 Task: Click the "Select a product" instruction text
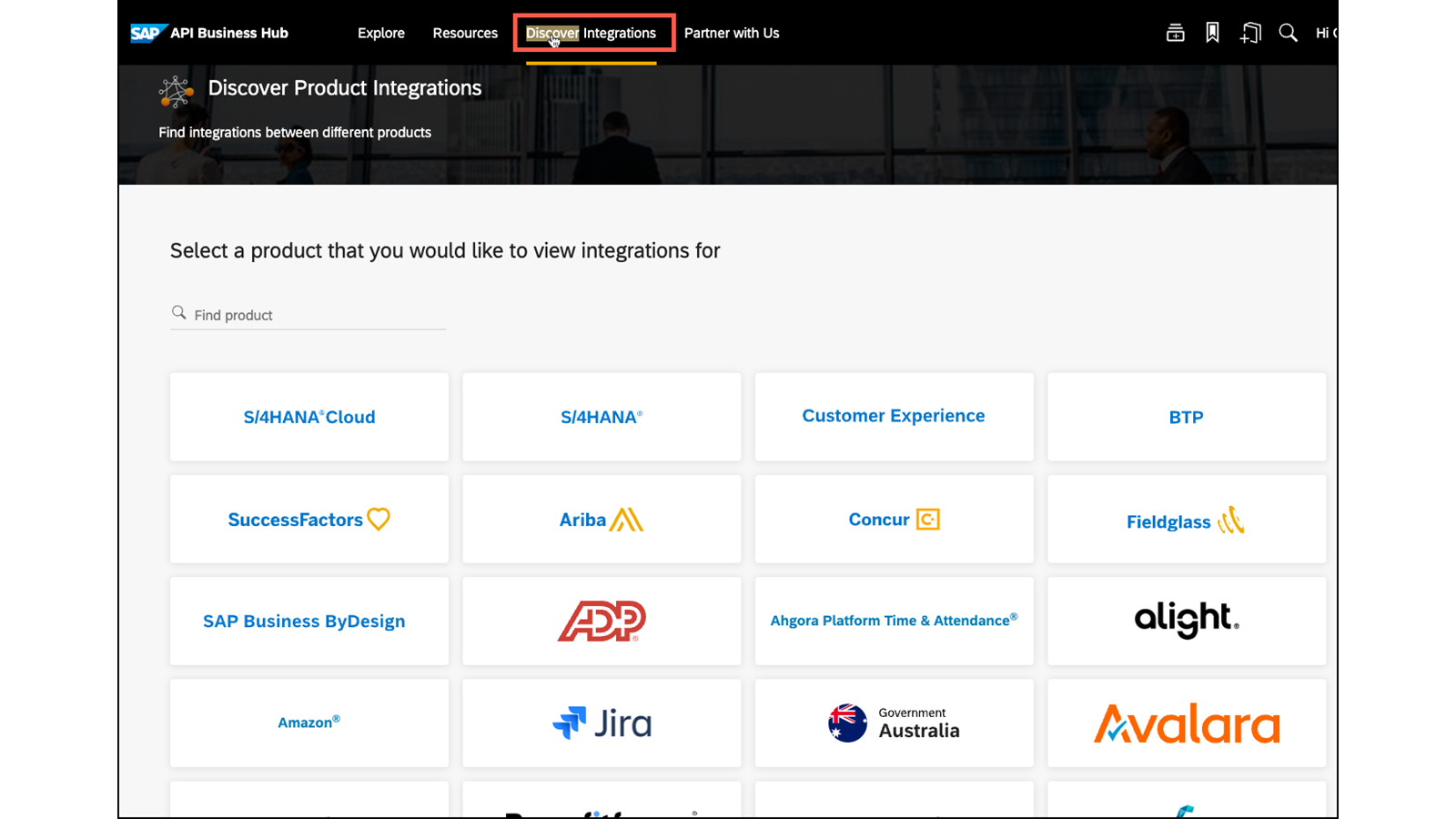coord(445,251)
